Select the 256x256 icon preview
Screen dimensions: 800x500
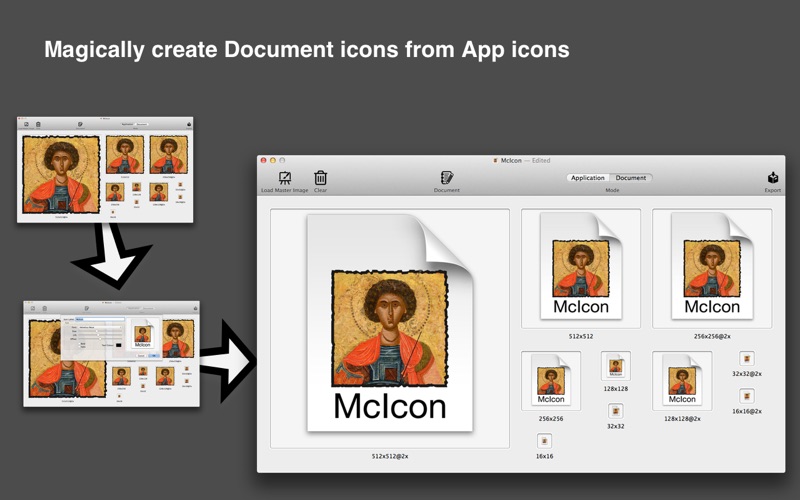tap(551, 381)
